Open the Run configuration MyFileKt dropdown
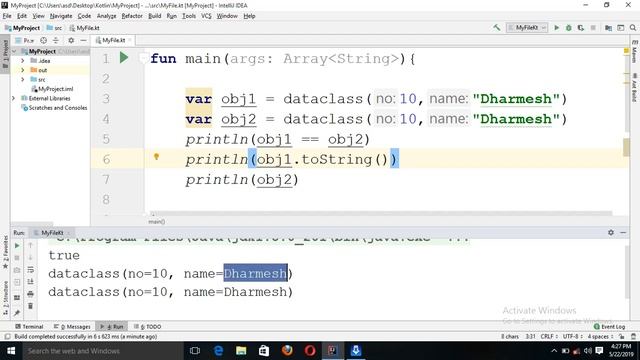Viewport: 640px width, 360px height. click(527, 28)
